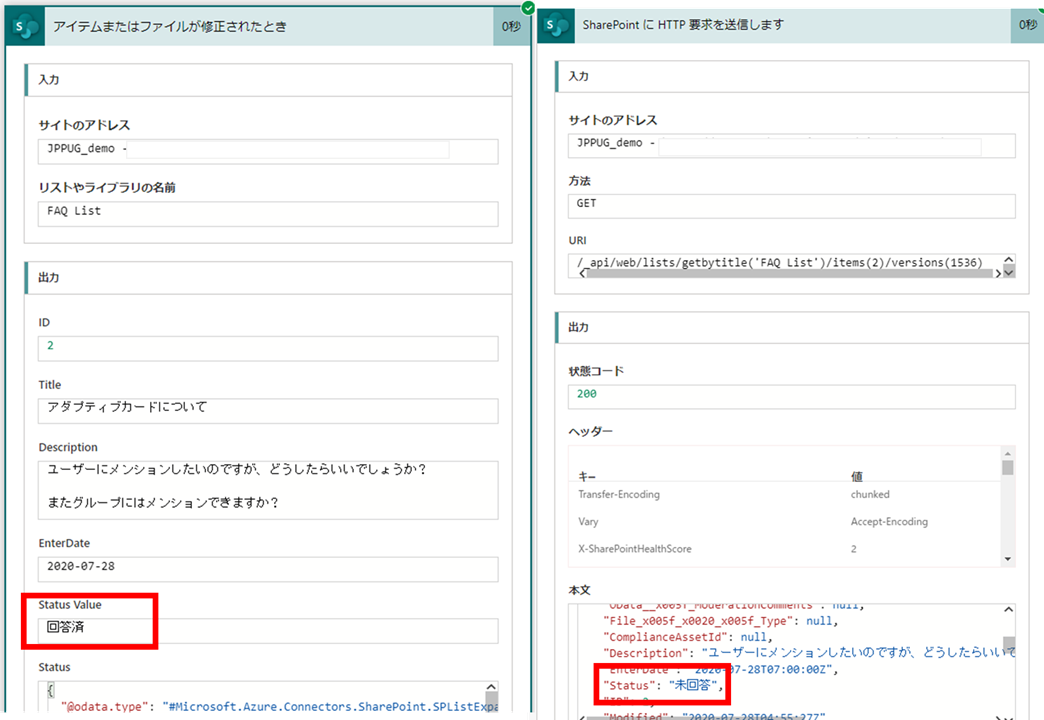The width and height of the screenshot is (1044, 720).
Task: Click the 0秒 duration on HTTP card
Action: (1027, 25)
